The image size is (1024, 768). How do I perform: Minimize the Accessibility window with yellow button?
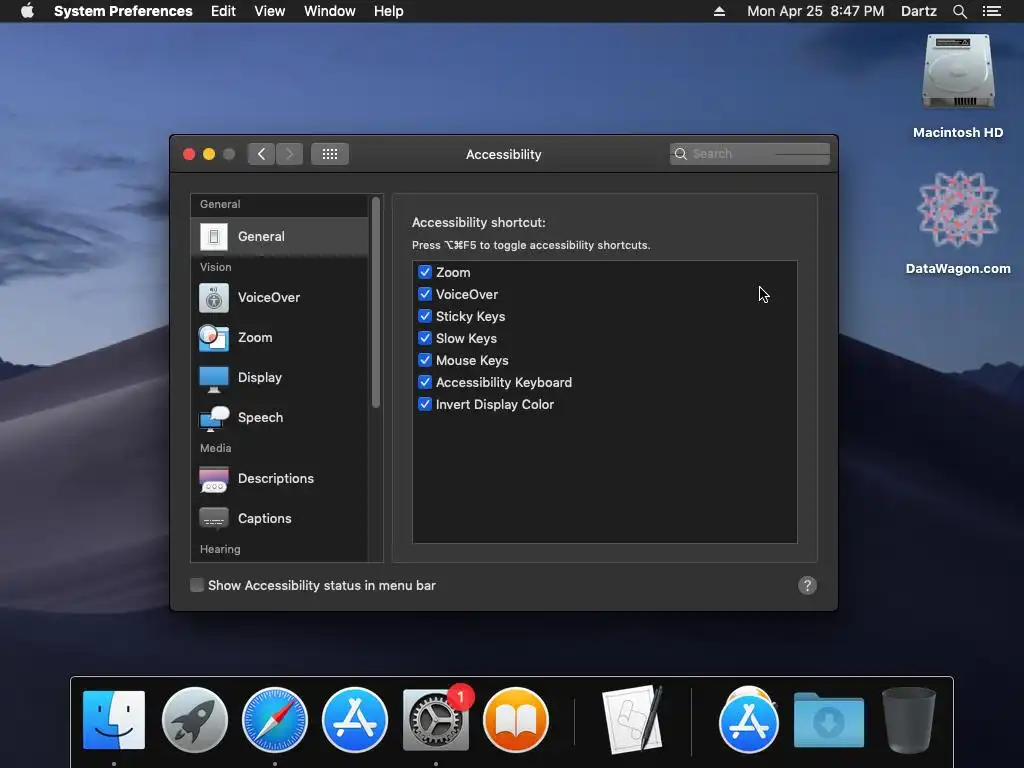coord(209,154)
